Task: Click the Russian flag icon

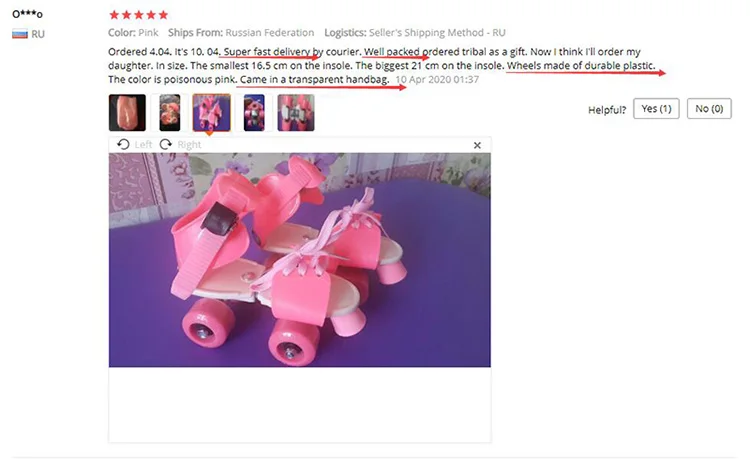Action: [20, 34]
